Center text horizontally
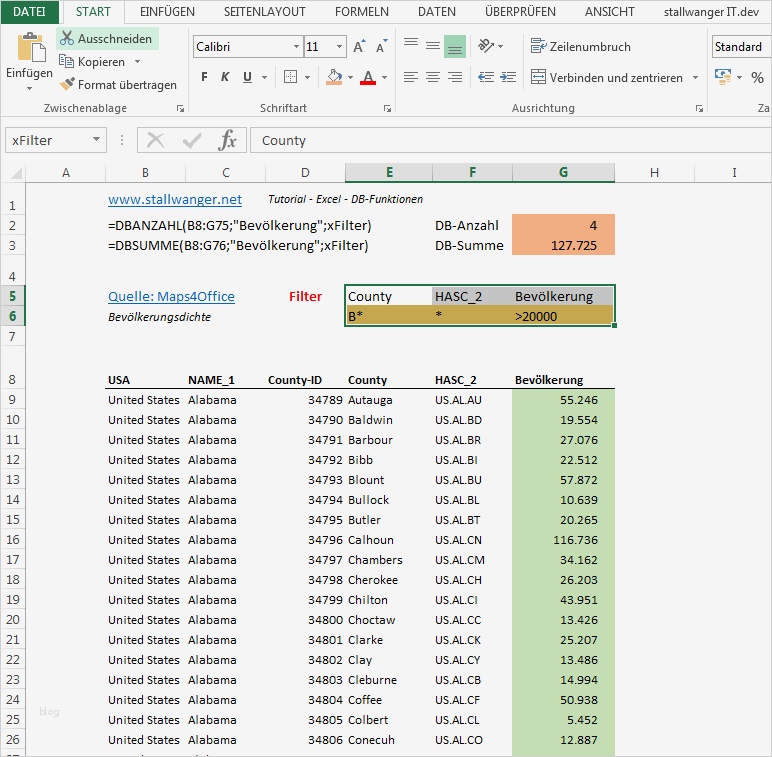This screenshot has width=772, height=757. click(x=433, y=77)
